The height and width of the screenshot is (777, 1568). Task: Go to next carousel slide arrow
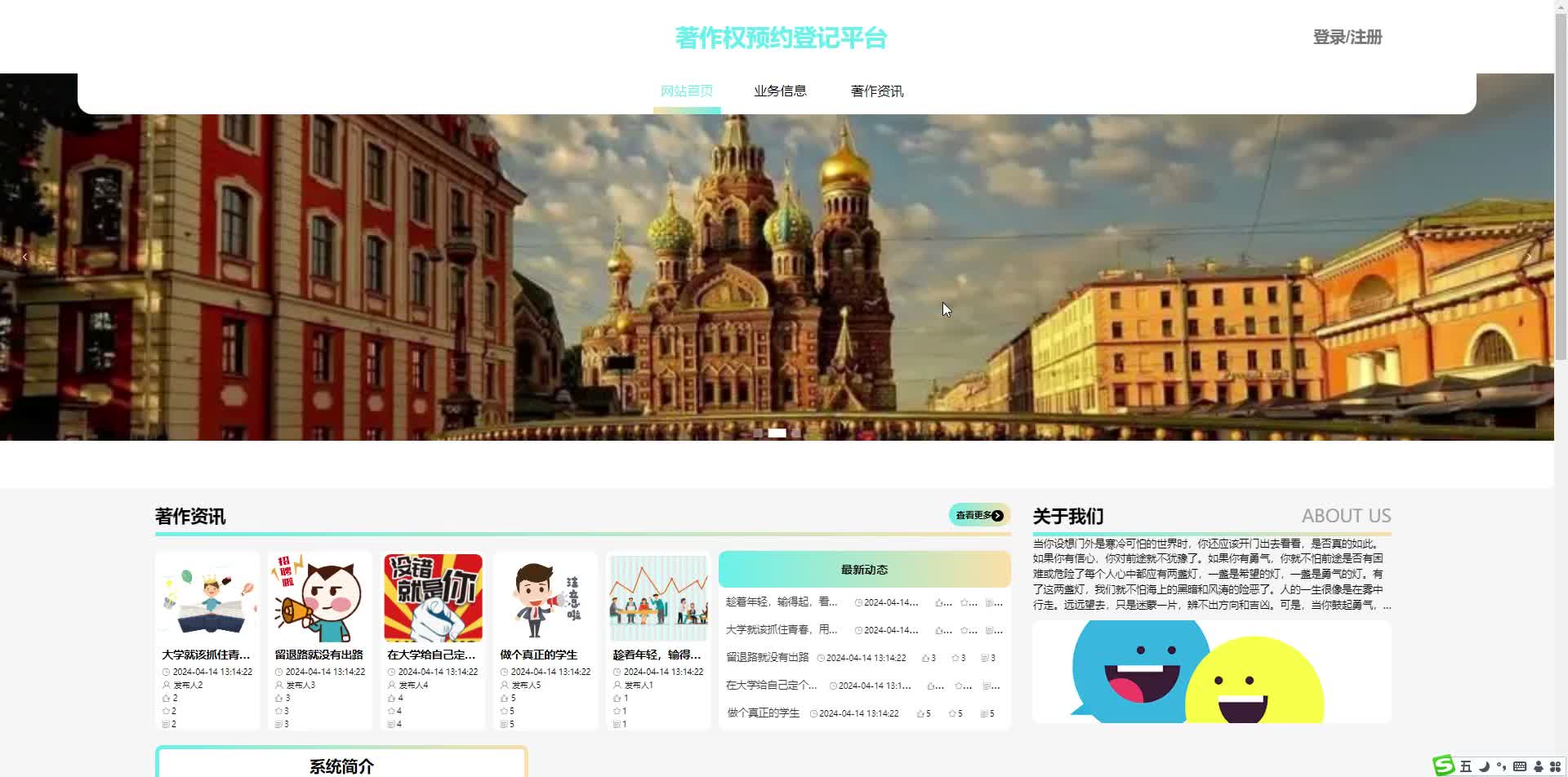point(1529,257)
